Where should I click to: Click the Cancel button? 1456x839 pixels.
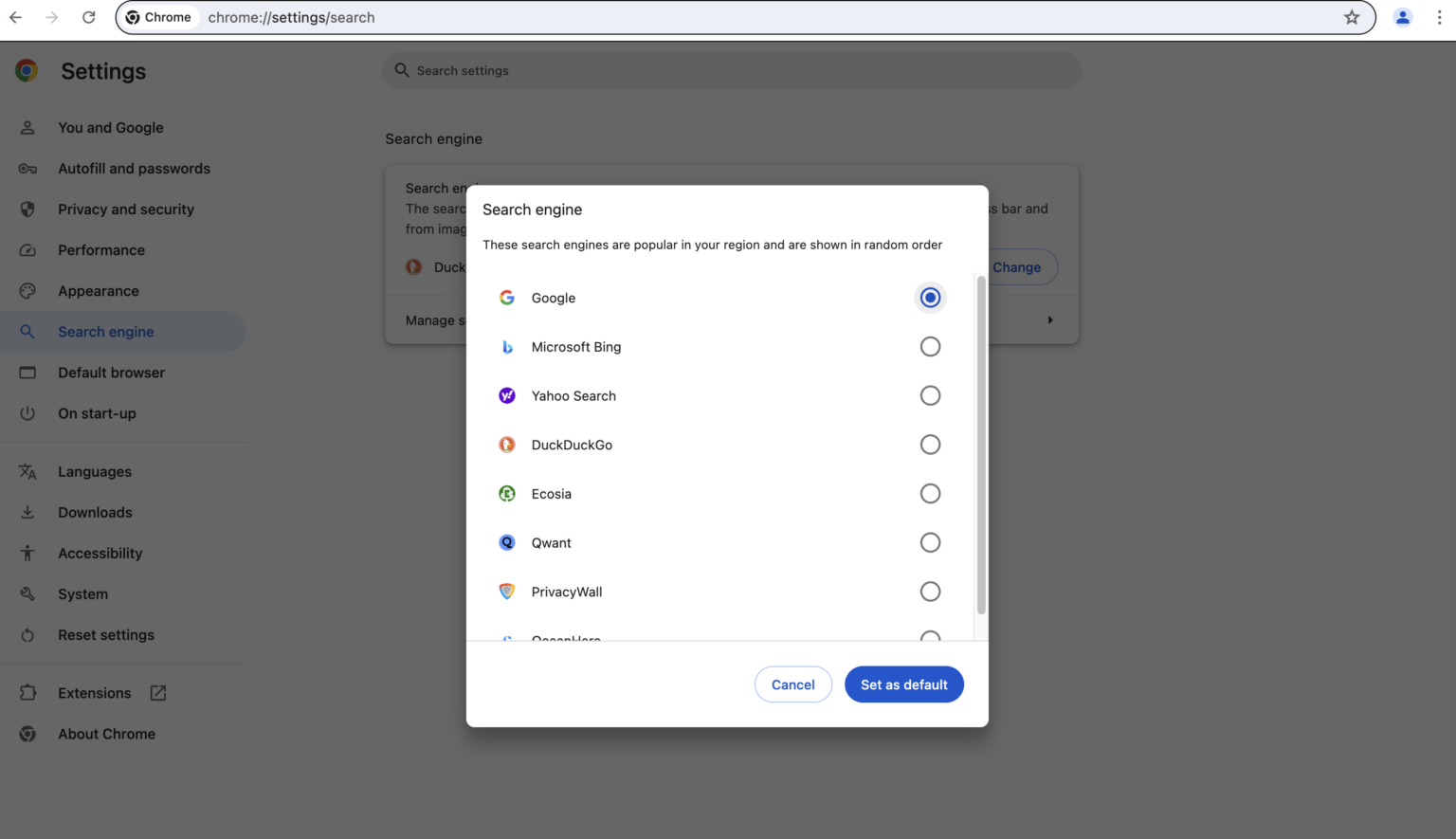click(x=793, y=684)
